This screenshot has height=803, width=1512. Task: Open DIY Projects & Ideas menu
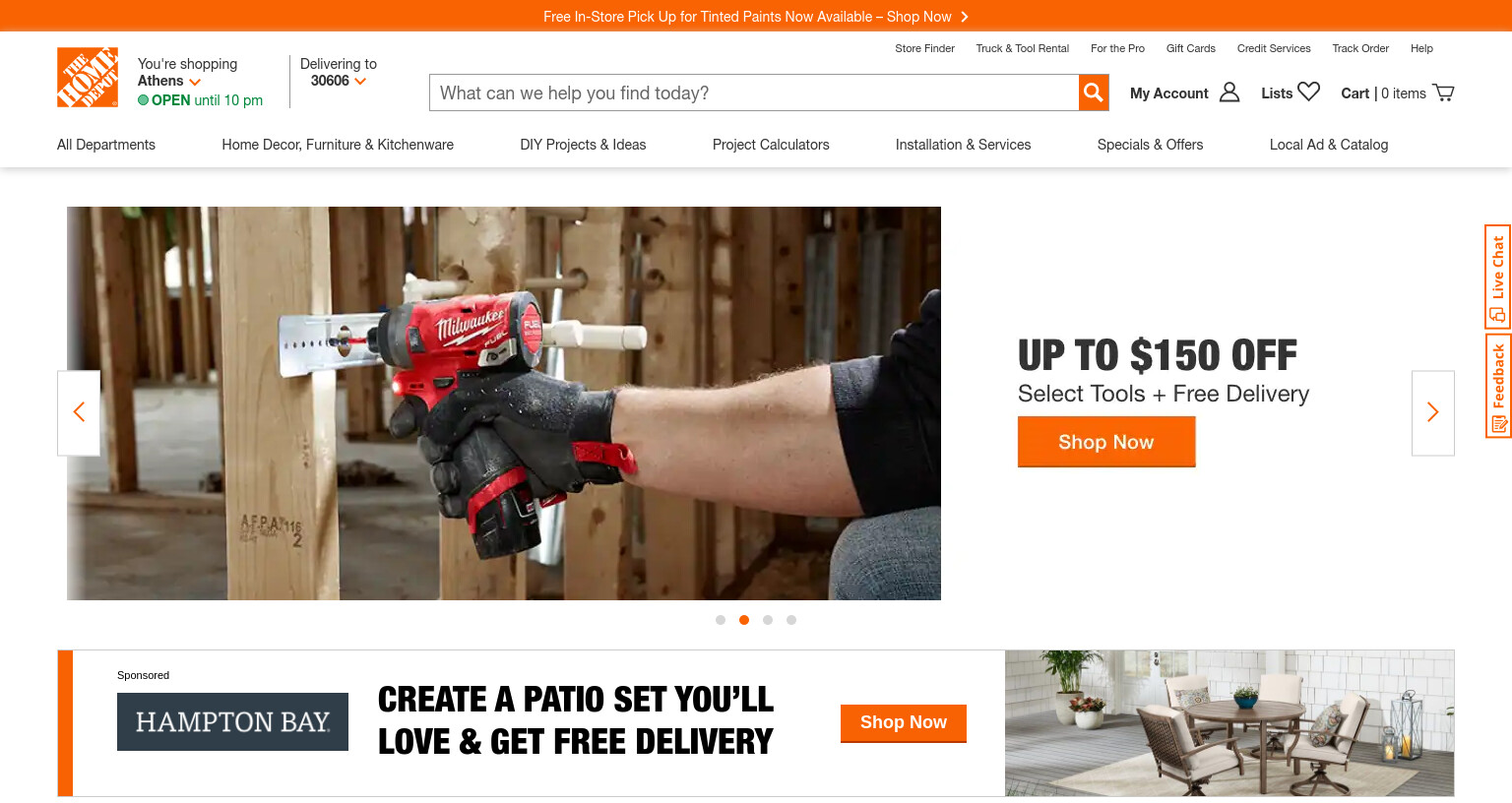(583, 145)
